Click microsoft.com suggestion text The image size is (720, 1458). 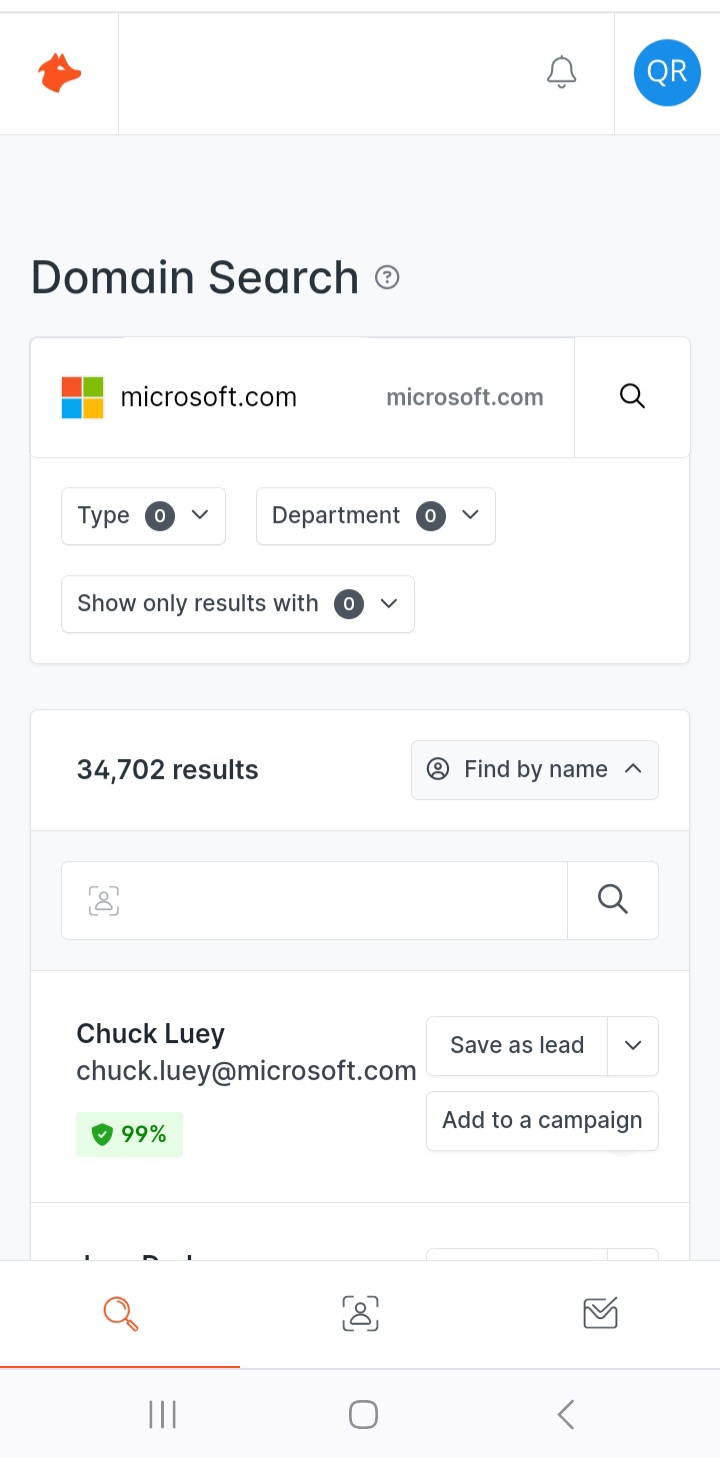tap(465, 397)
